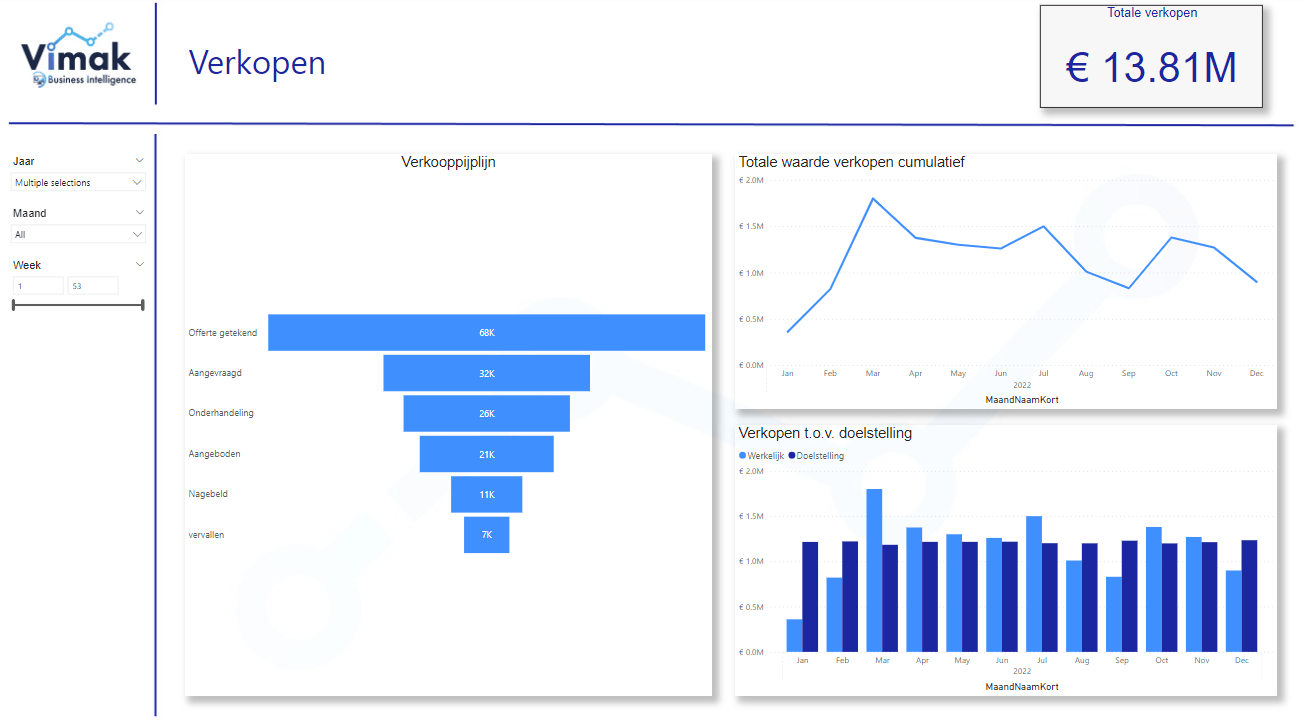Click the Verkopen page title
1306x727 pixels.
point(257,63)
